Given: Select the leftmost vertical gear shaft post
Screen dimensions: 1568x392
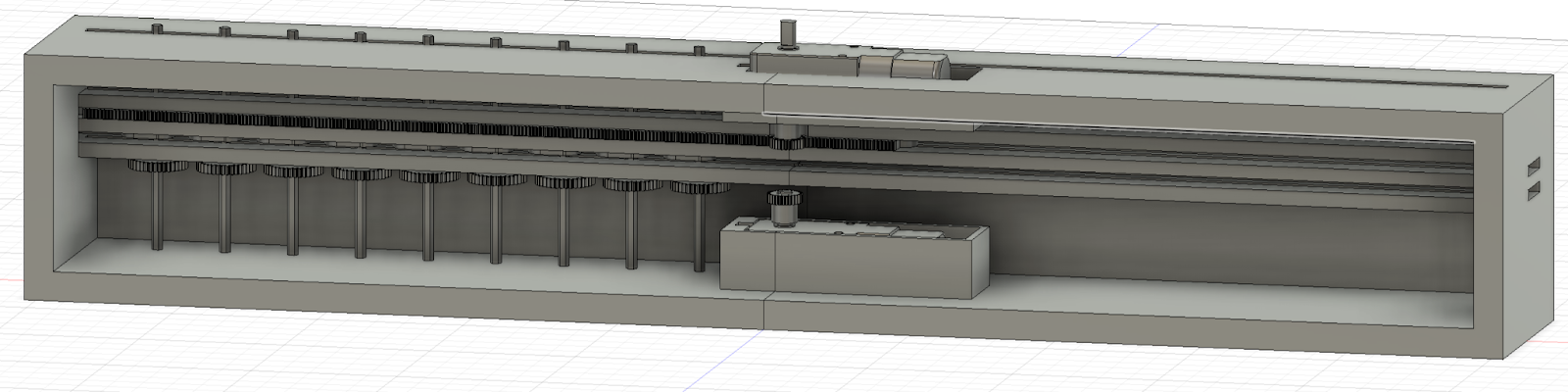Looking at the screenshot, I should click(157, 211).
